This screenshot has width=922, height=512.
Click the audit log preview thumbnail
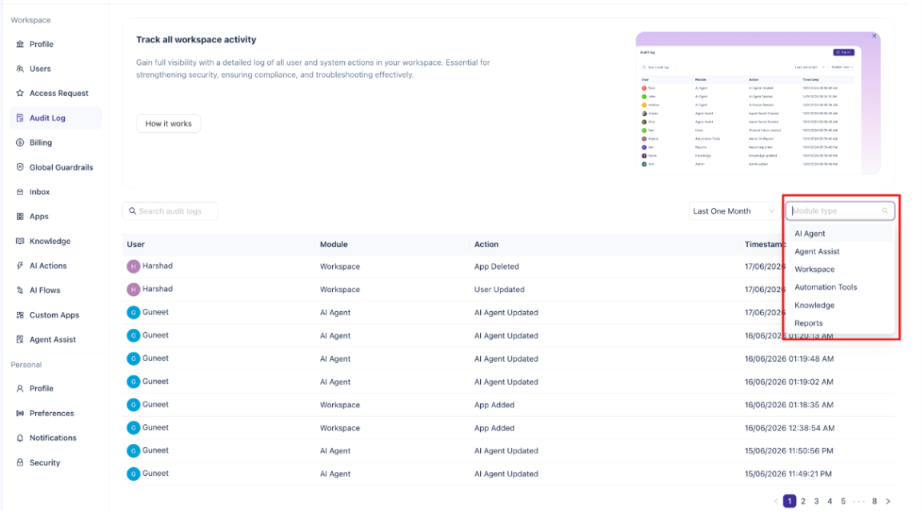(758, 103)
